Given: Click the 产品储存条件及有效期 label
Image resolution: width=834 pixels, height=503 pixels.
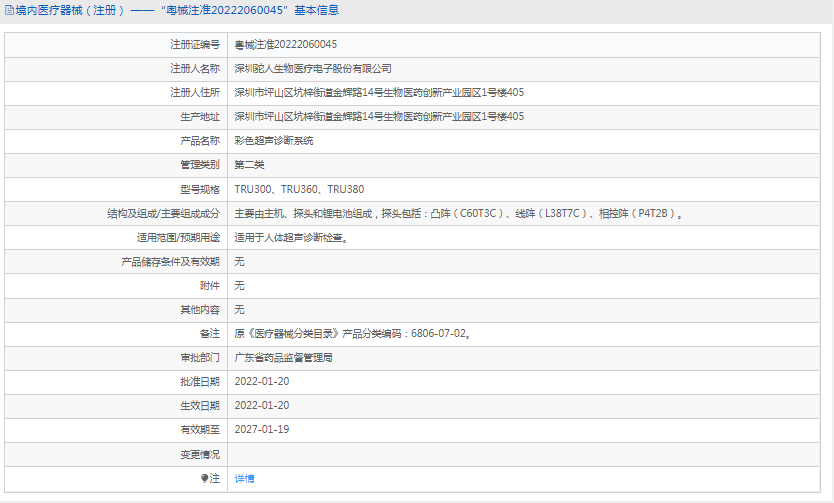Looking at the screenshot, I should point(170,262).
